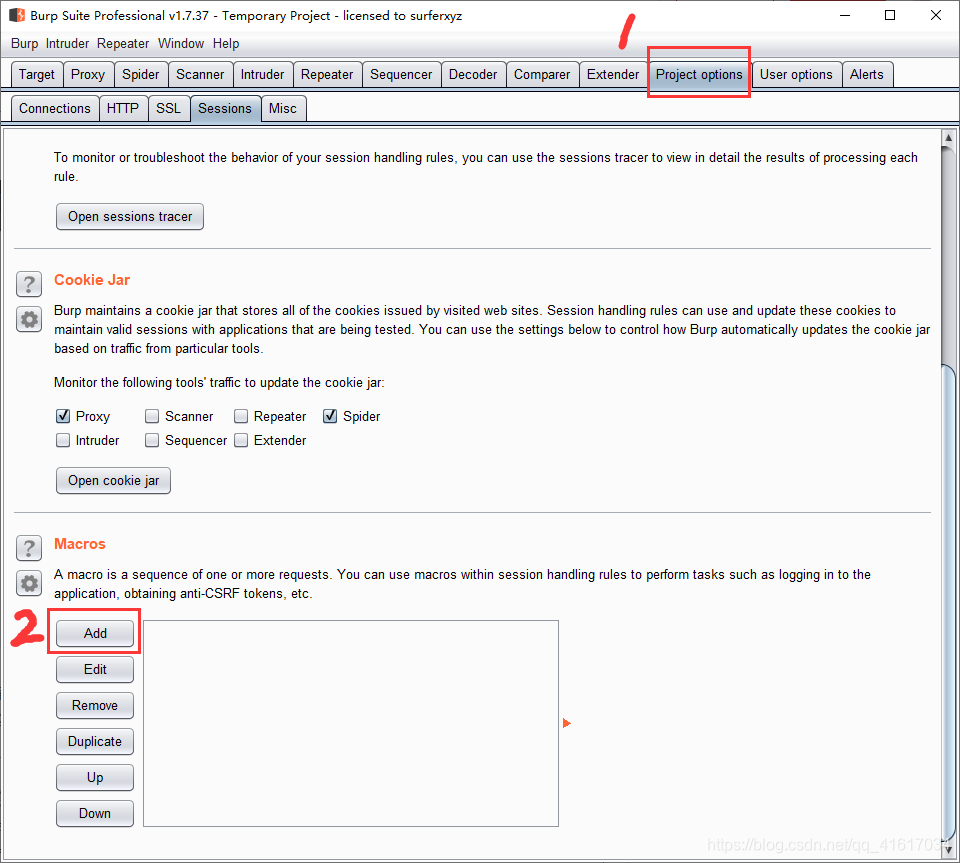Switch to the User options tab
This screenshot has width=960, height=863.
coord(796,75)
